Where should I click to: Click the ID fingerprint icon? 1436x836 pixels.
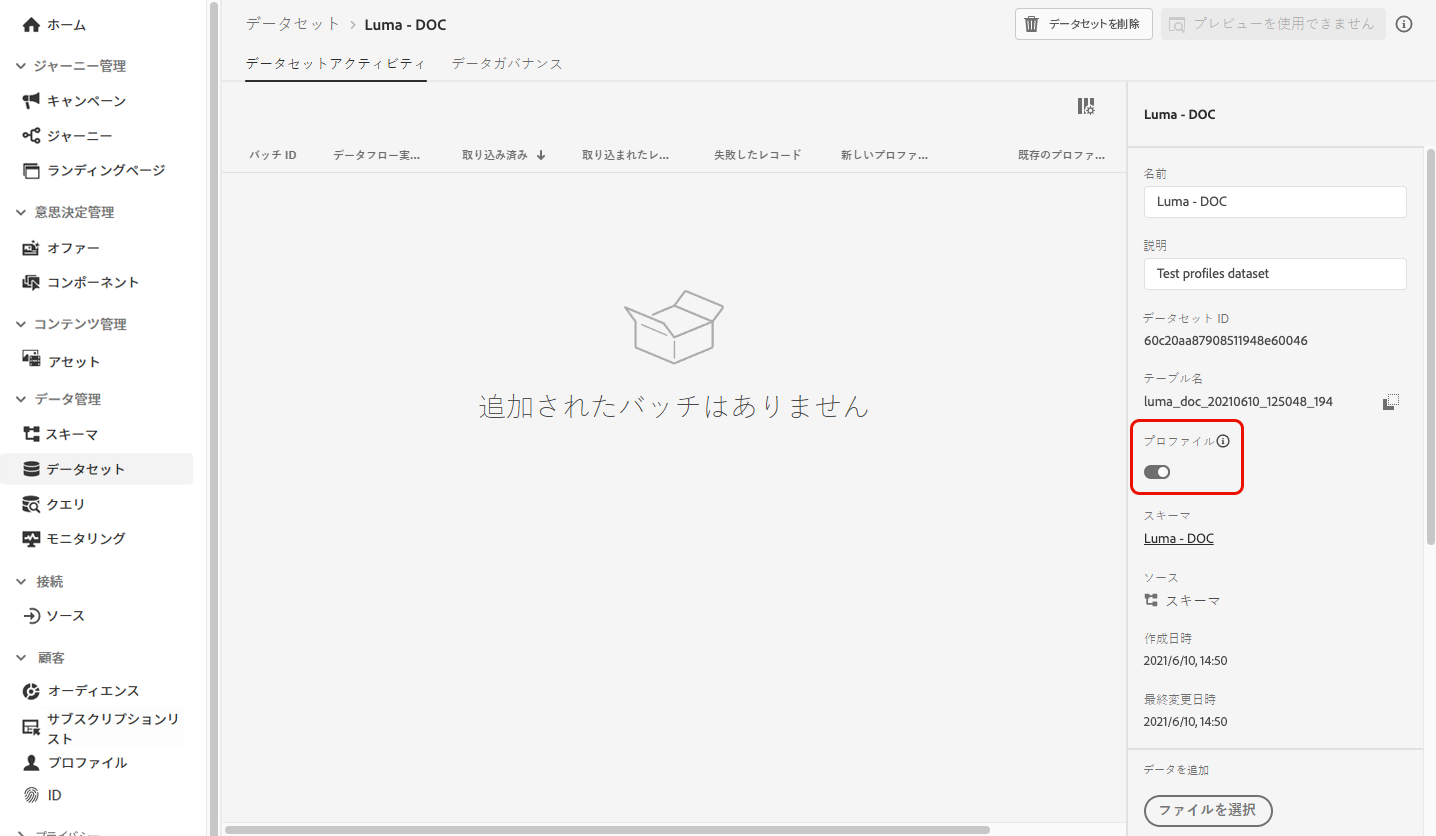coord(31,796)
